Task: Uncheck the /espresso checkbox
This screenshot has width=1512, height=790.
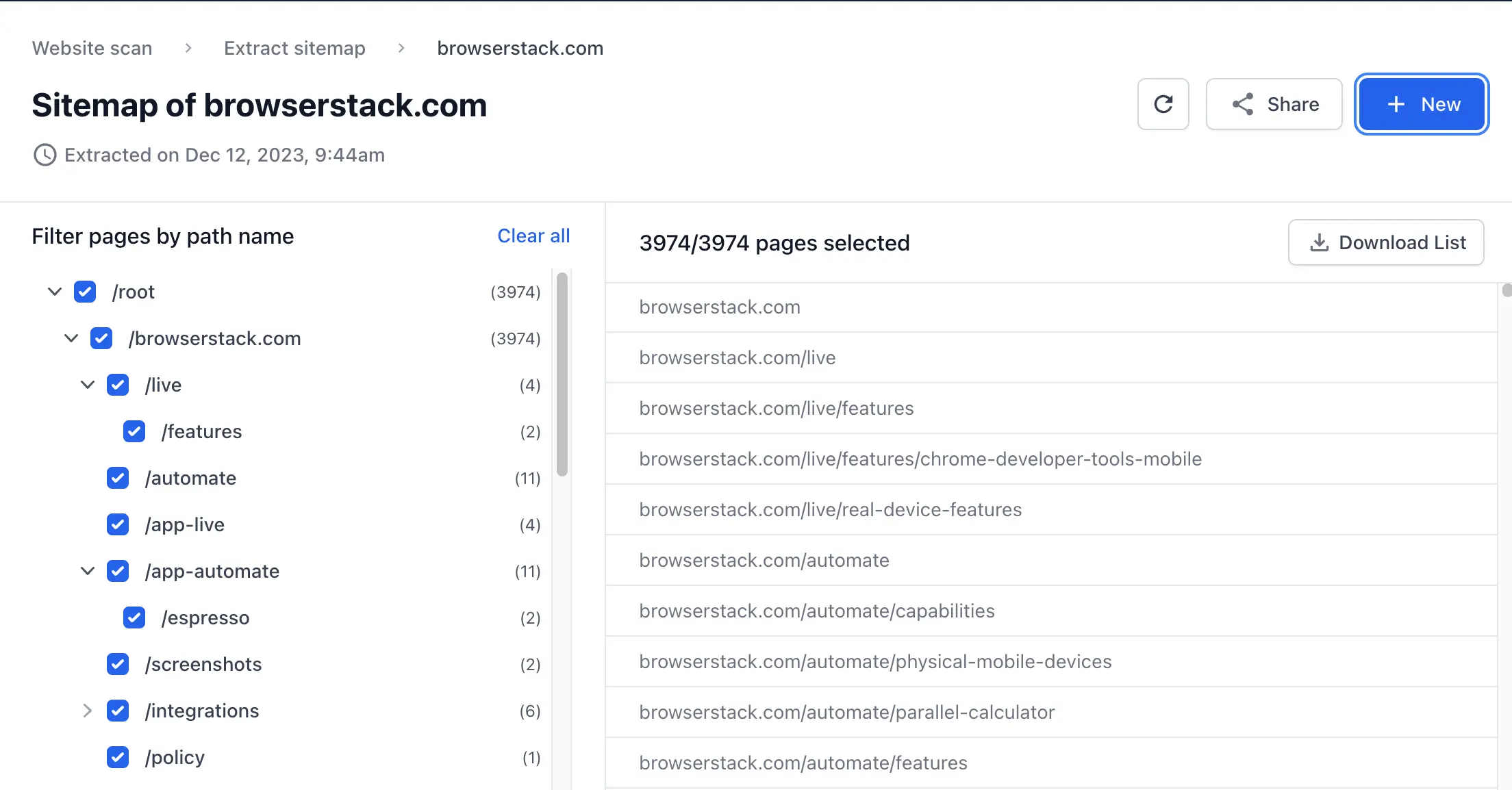Action: 134,617
